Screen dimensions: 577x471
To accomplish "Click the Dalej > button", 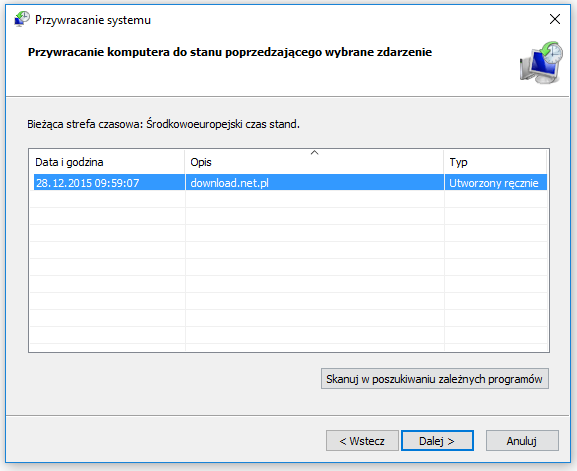I will (x=437, y=440).
